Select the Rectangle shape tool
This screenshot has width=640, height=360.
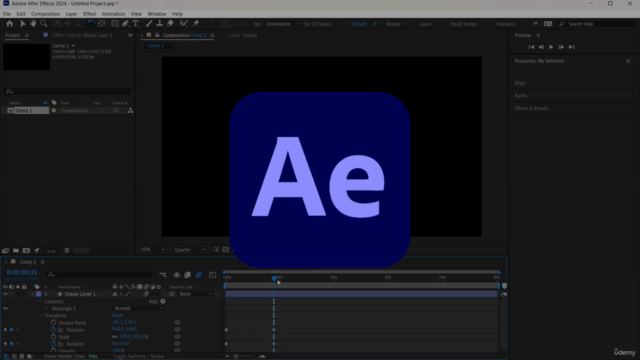coord(115,24)
